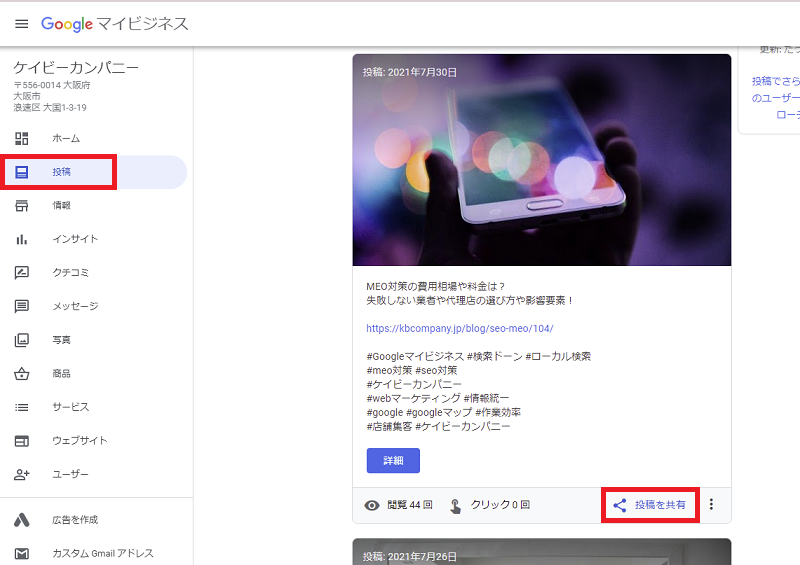Click the サービス list icon
Image resolution: width=800 pixels, height=565 pixels.
(x=21, y=407)
